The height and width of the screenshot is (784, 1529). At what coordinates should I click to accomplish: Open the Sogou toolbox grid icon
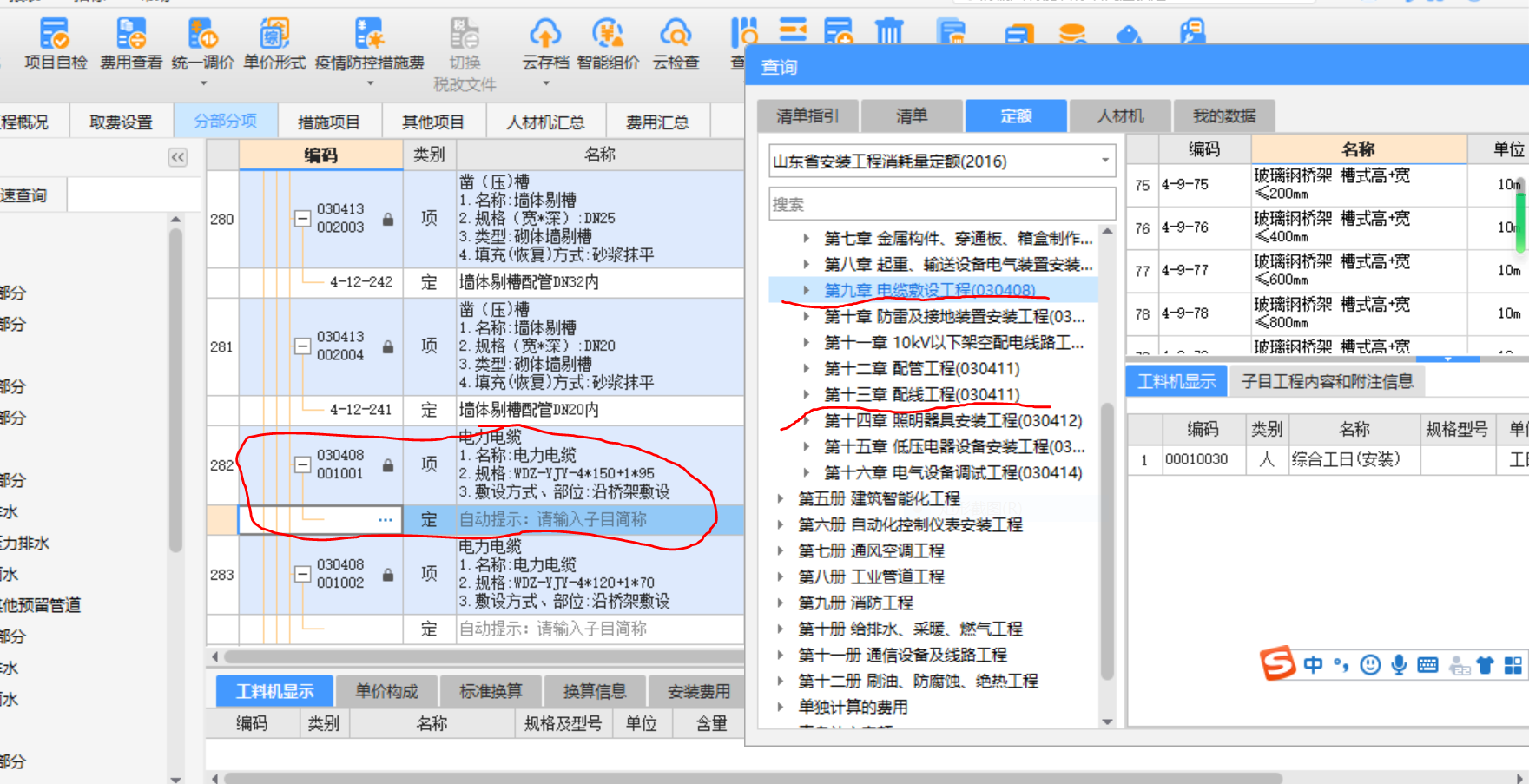(x=1513, y=666)
